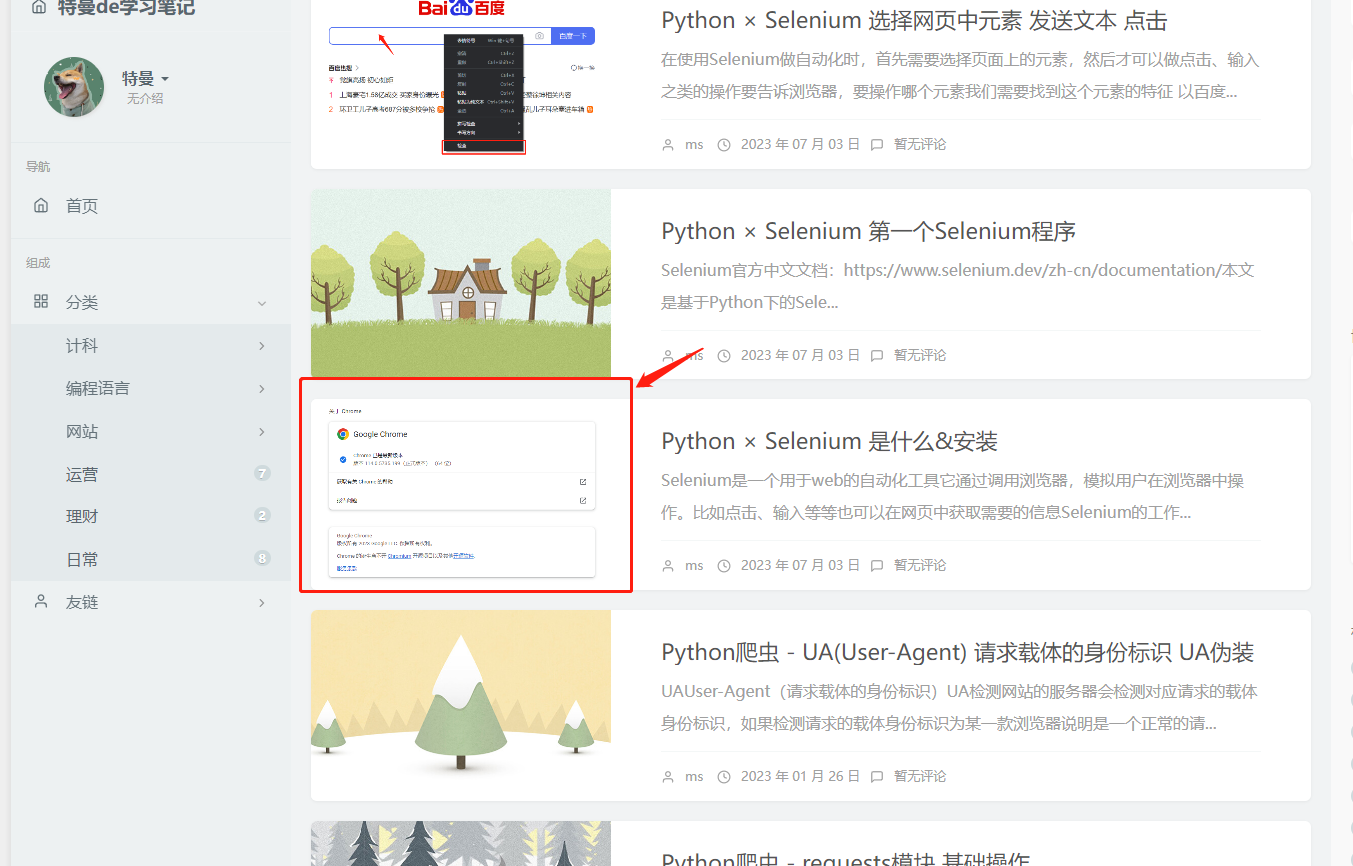The image size is (1353, 866).
Task: Open the home icon beside 首页
Action: tap(41, 206)
